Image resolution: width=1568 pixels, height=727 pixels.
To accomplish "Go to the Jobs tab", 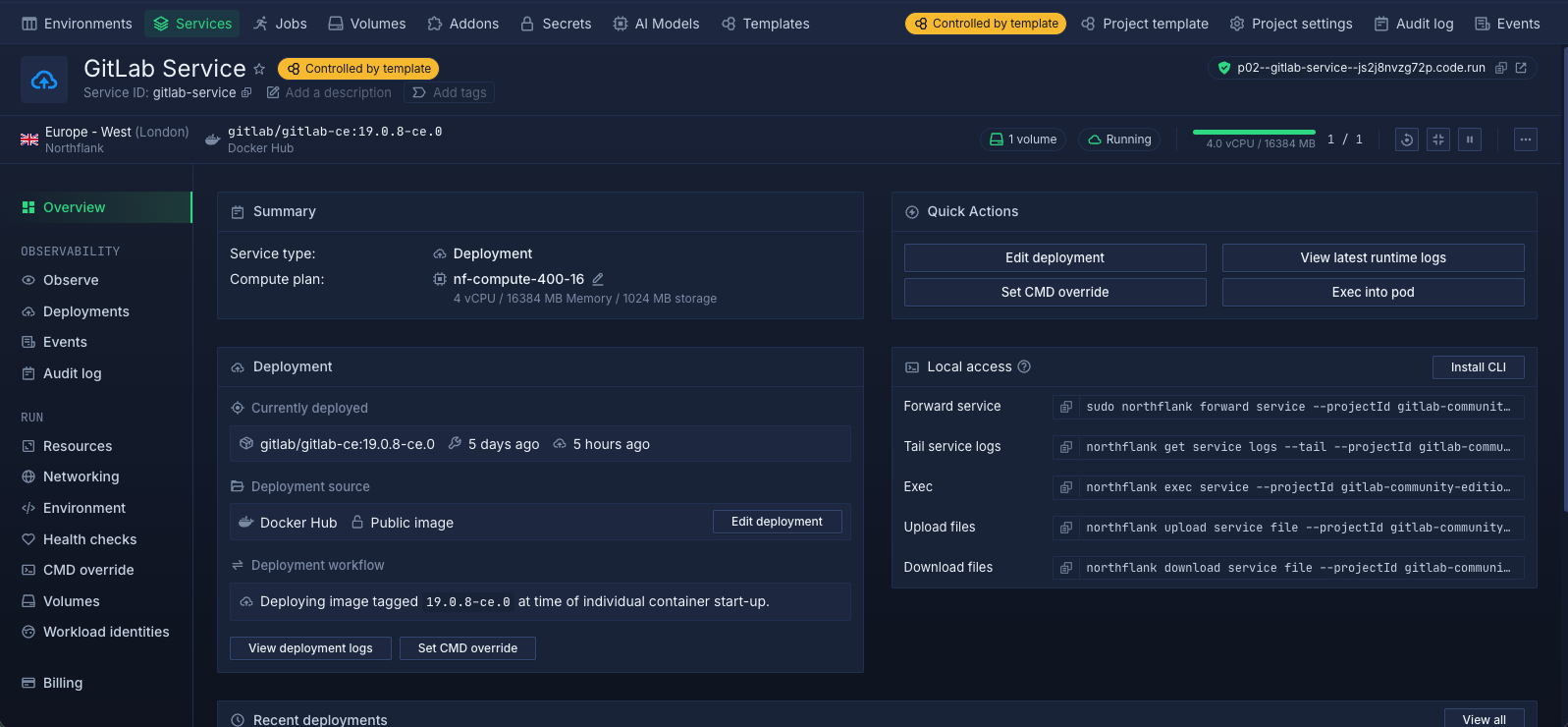I will click(280, 24).
